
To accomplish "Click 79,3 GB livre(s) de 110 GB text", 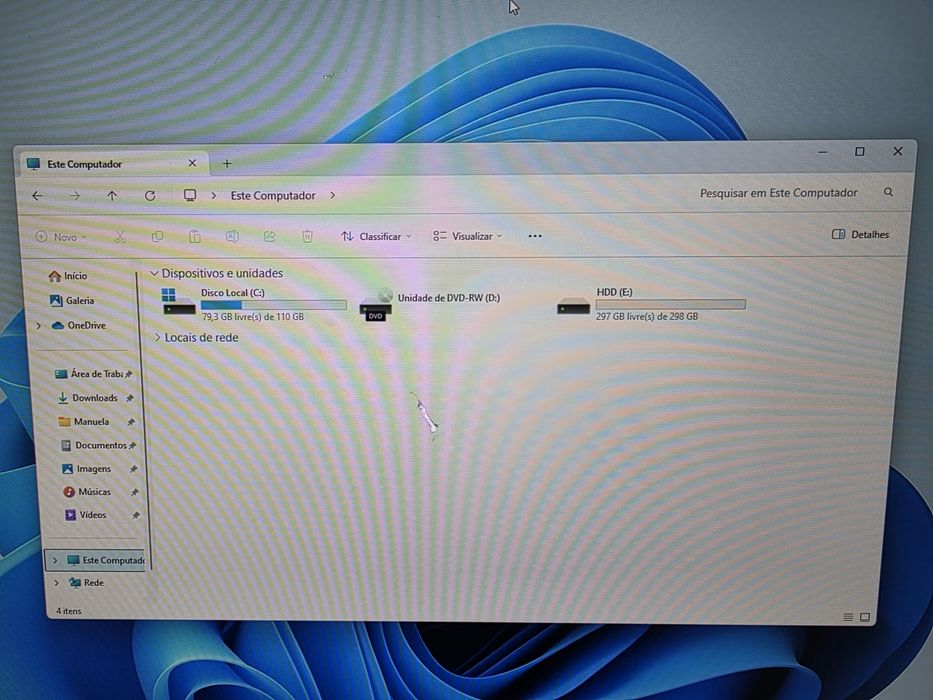I will 253,317.
